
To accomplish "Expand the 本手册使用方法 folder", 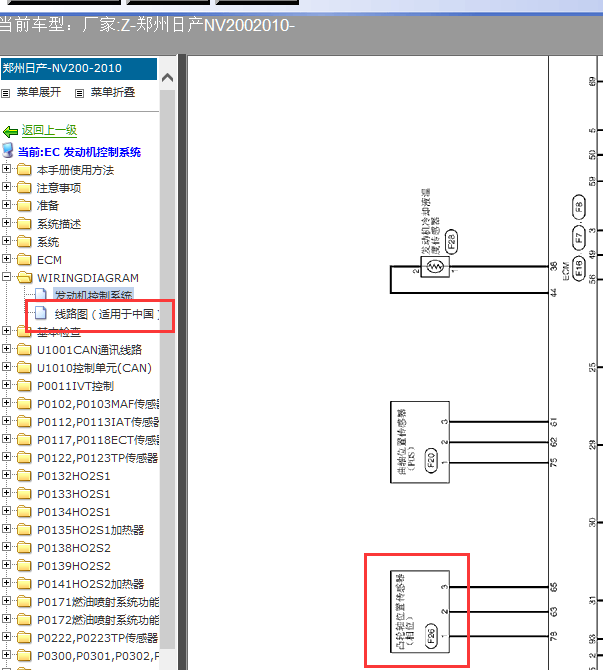I will click(6, 169).
